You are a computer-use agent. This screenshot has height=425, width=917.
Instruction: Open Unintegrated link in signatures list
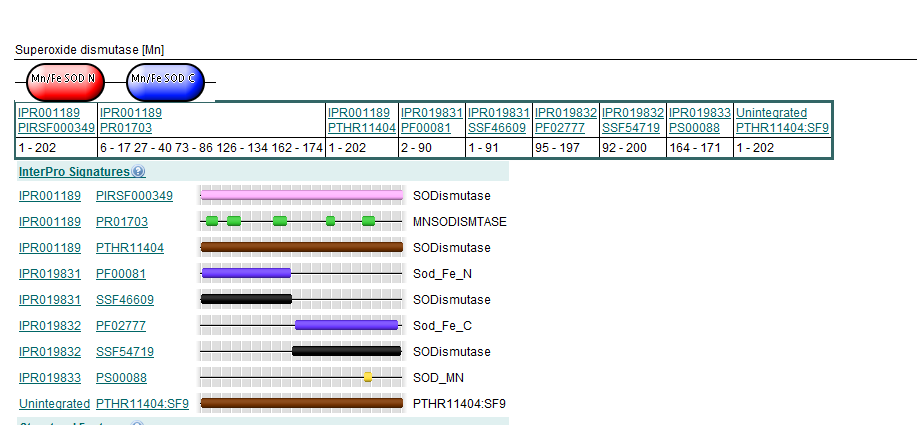(x=54, y=404)
